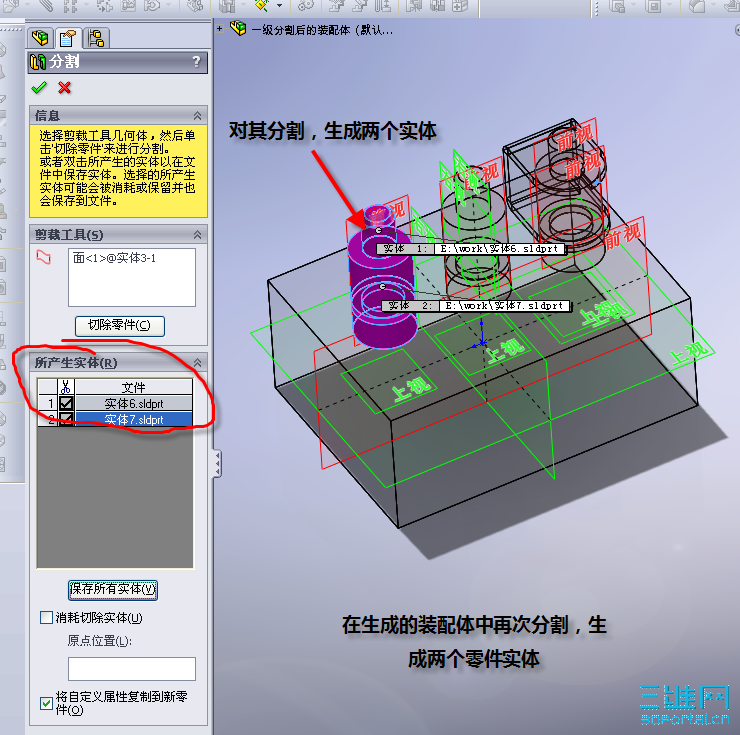
Task: Uncheck 将自定义属性复制到新零件 checkbox
Action: [x=46, y=703]
